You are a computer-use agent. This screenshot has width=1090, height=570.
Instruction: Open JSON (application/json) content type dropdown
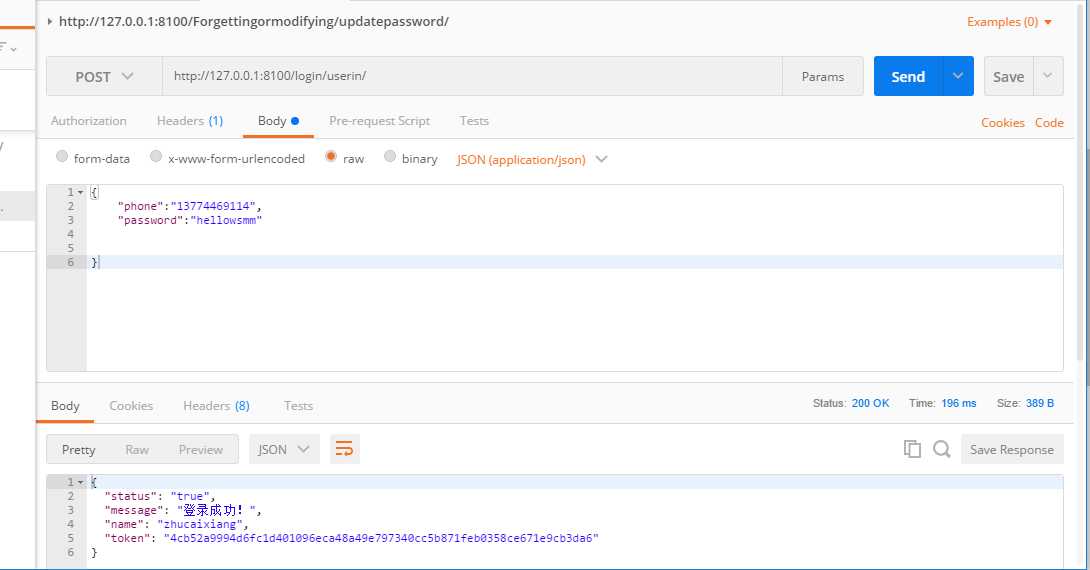point(532,159)
